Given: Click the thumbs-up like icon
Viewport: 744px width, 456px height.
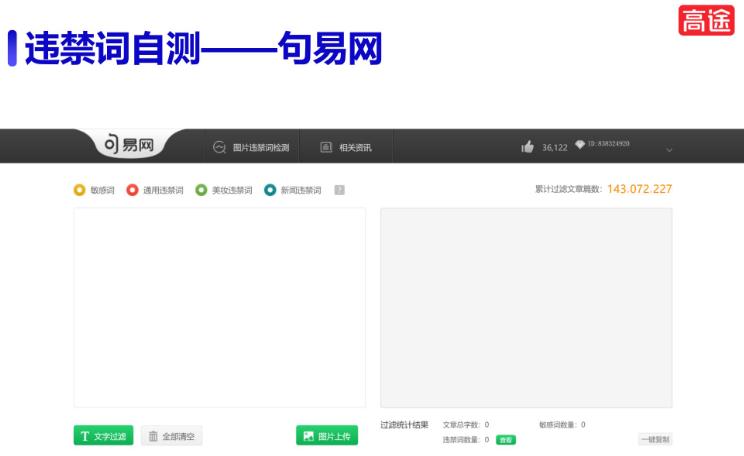Looking at the screenshot, I should click(527, 147).
